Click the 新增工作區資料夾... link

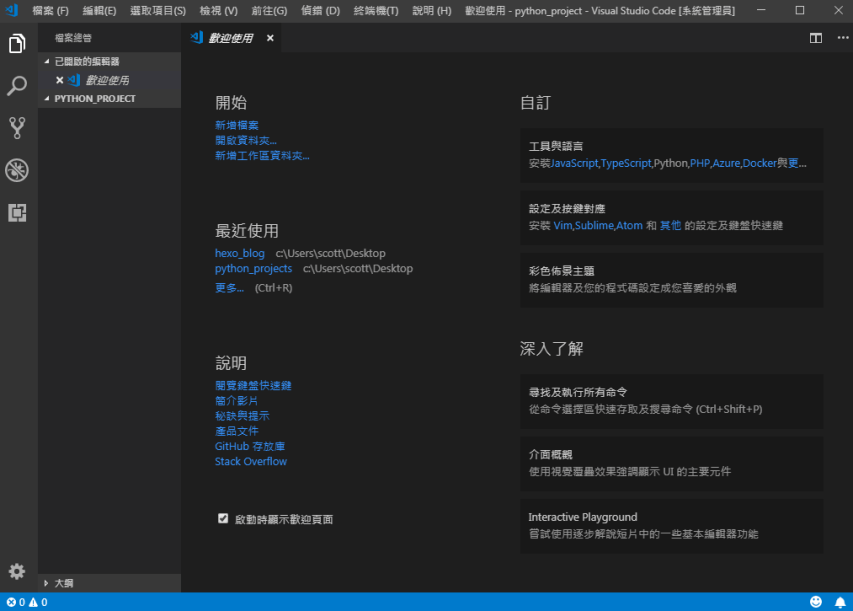(262, 156)
